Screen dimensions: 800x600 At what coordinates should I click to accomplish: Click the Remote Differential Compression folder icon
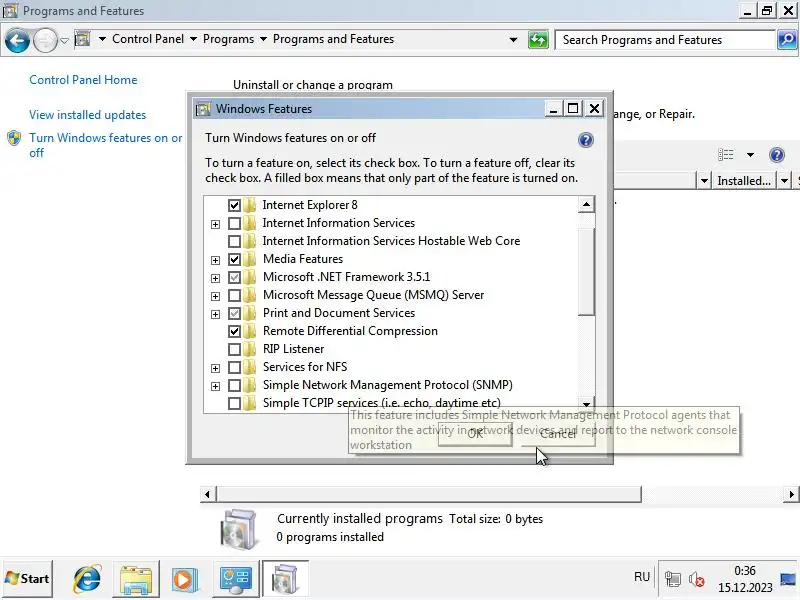coord(249,331)
